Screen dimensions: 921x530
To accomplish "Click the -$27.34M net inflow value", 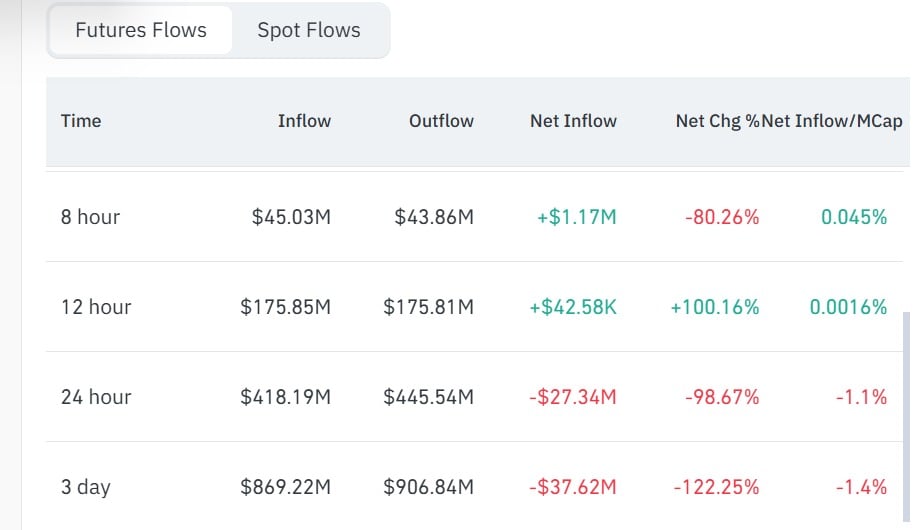I will tap(573, 397).
